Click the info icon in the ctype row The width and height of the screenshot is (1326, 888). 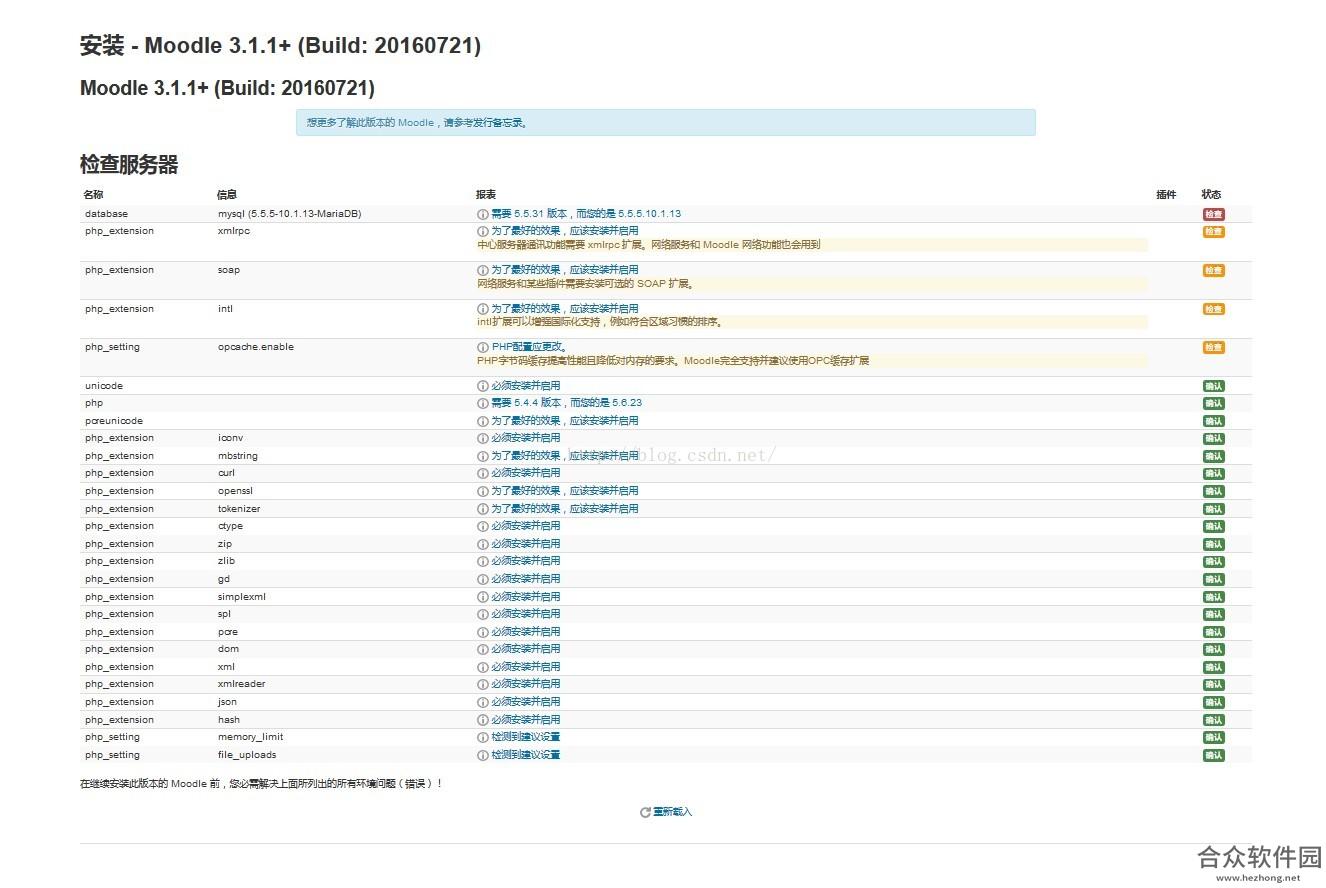click(483, 526)
